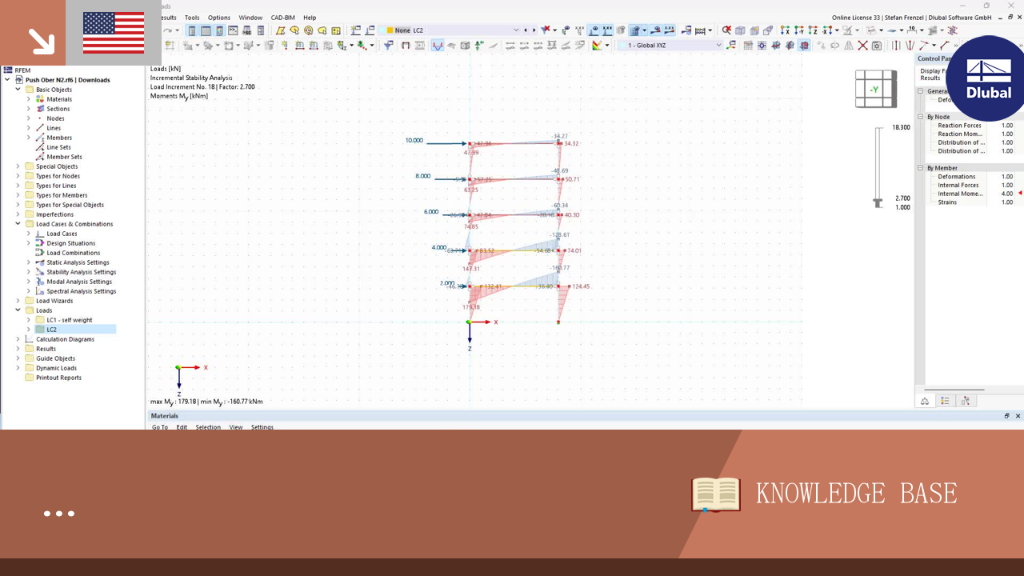Select Calculation Diagrams tree item
The image size is (1024, 576).
click(65, 340)
